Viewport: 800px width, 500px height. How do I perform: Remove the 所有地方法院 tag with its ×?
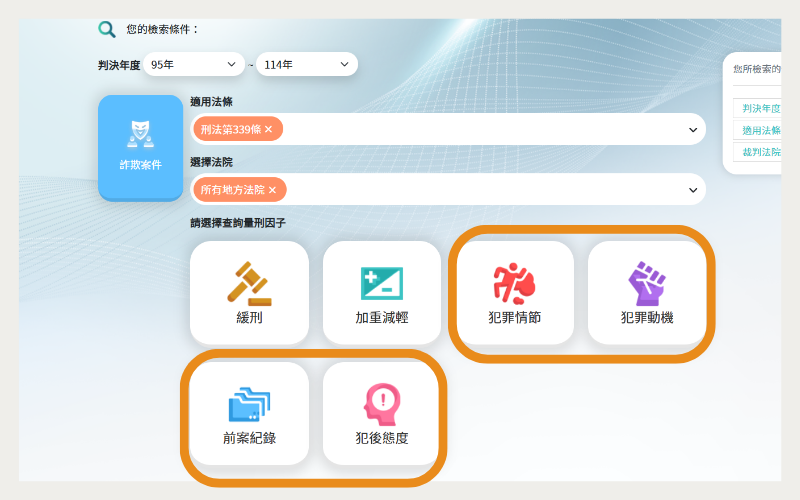(x=272, y=190)
